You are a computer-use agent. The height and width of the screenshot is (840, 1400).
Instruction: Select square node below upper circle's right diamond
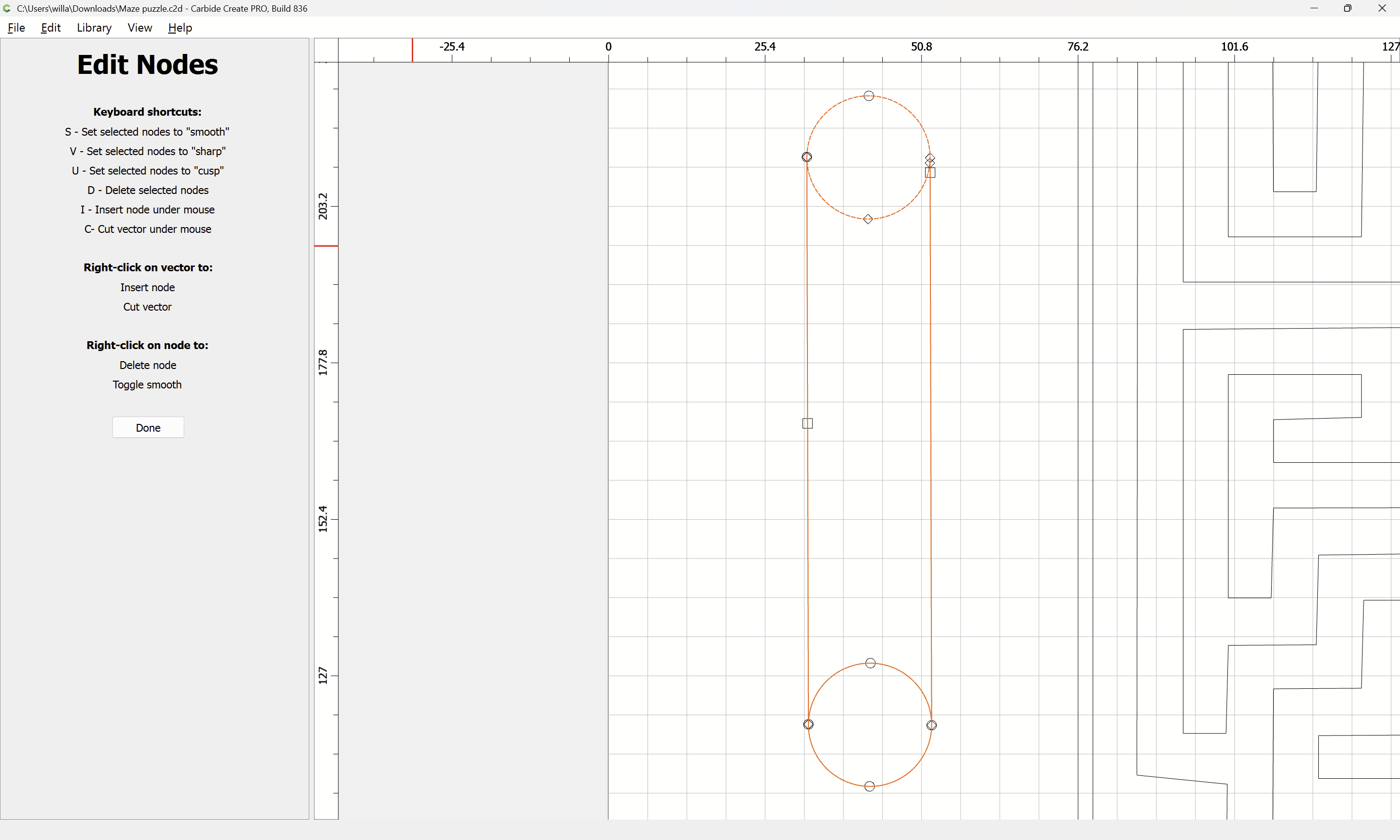click(930, 173)
